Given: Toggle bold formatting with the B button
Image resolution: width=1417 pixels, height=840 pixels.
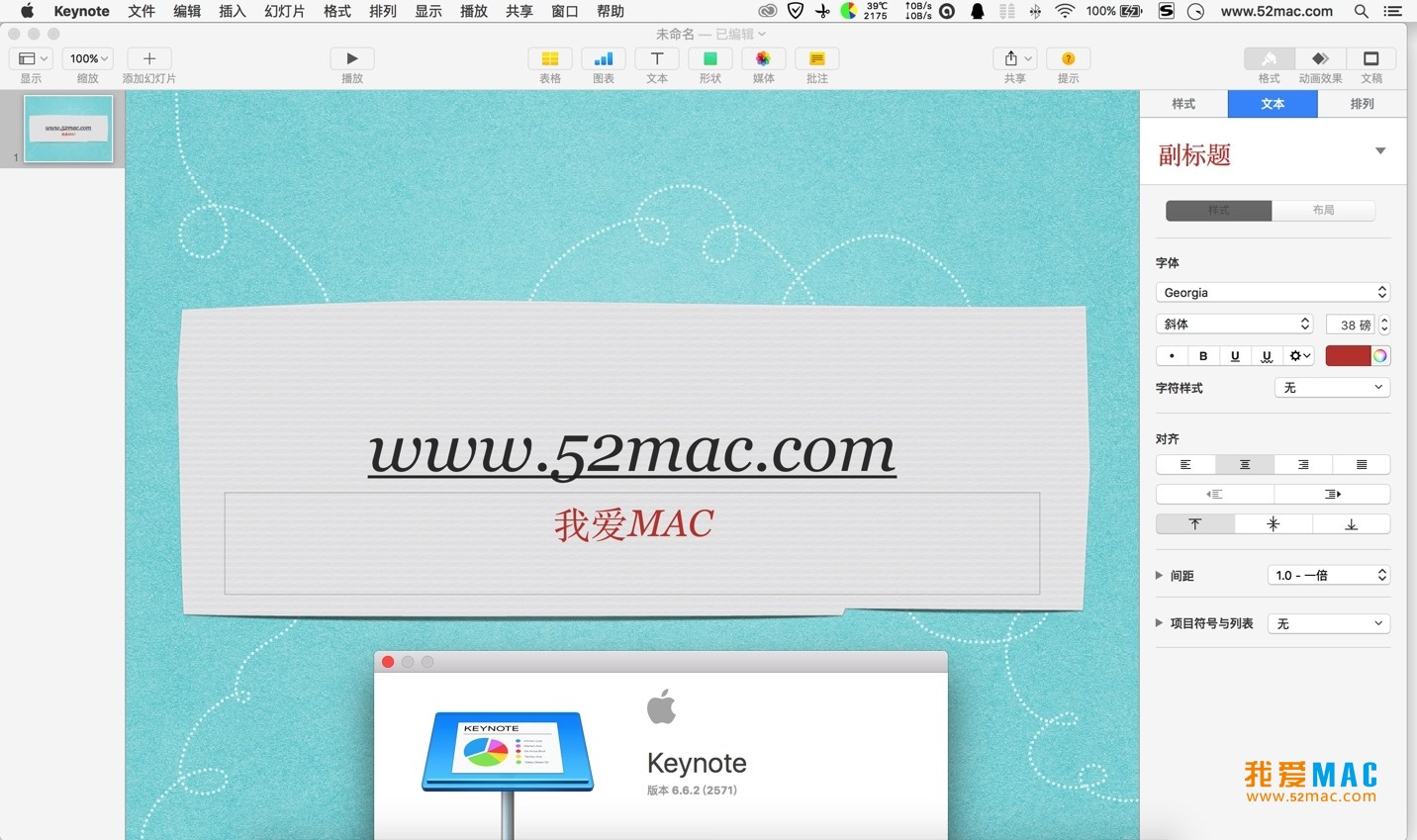Looking at the screenshot, I should tap(1203, 355).
